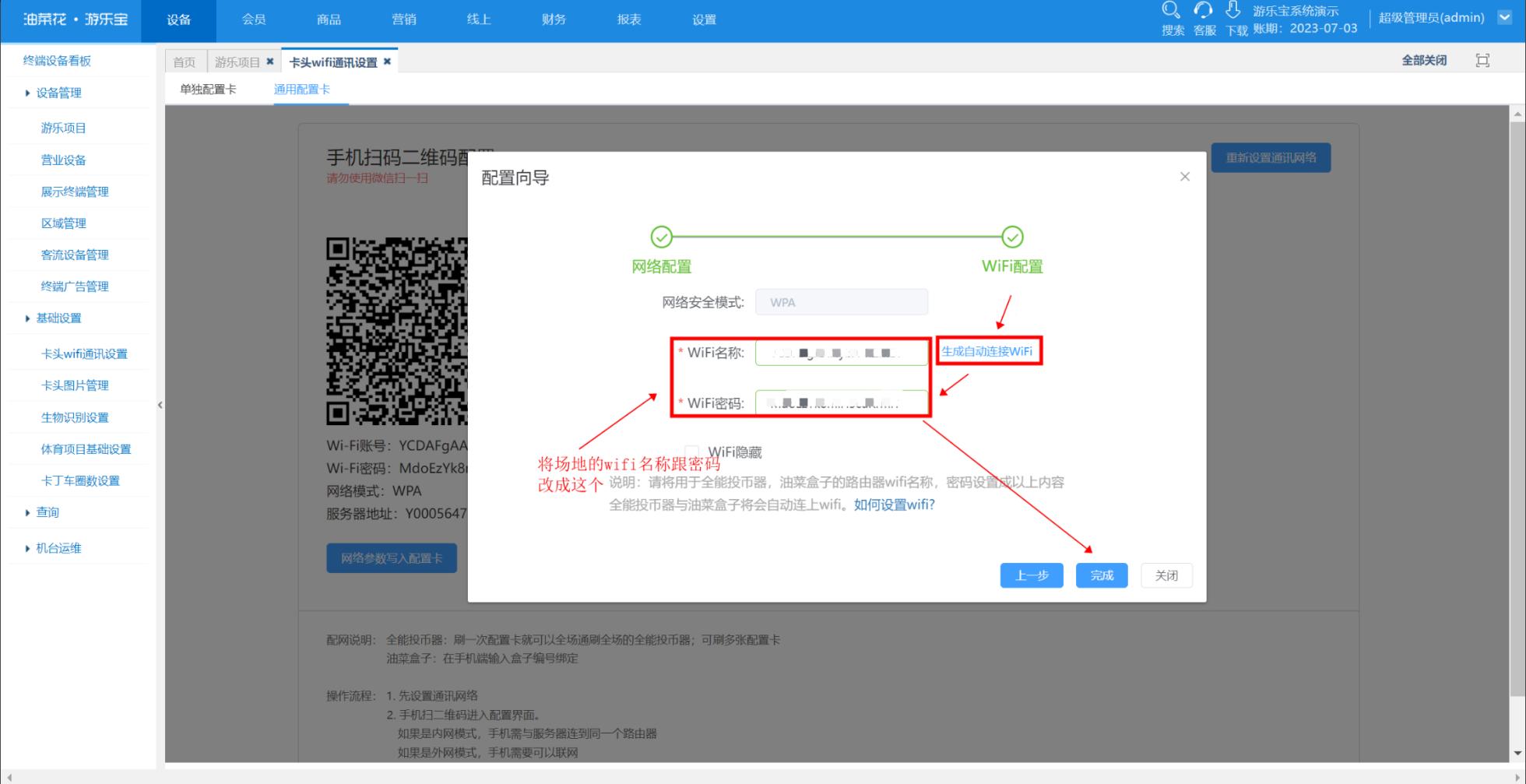Click the download icon in header
This screenshot has width=1526, height=784.
(x=1233, y=10)
